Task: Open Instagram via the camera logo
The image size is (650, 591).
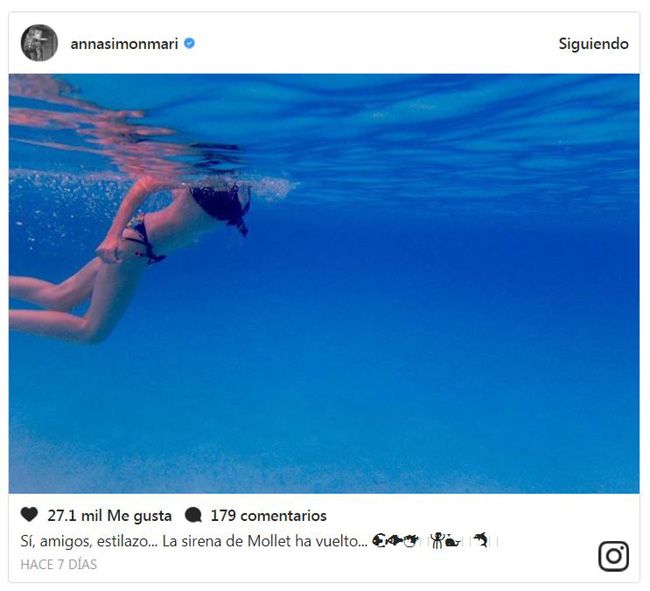Action: pos(614,556)
